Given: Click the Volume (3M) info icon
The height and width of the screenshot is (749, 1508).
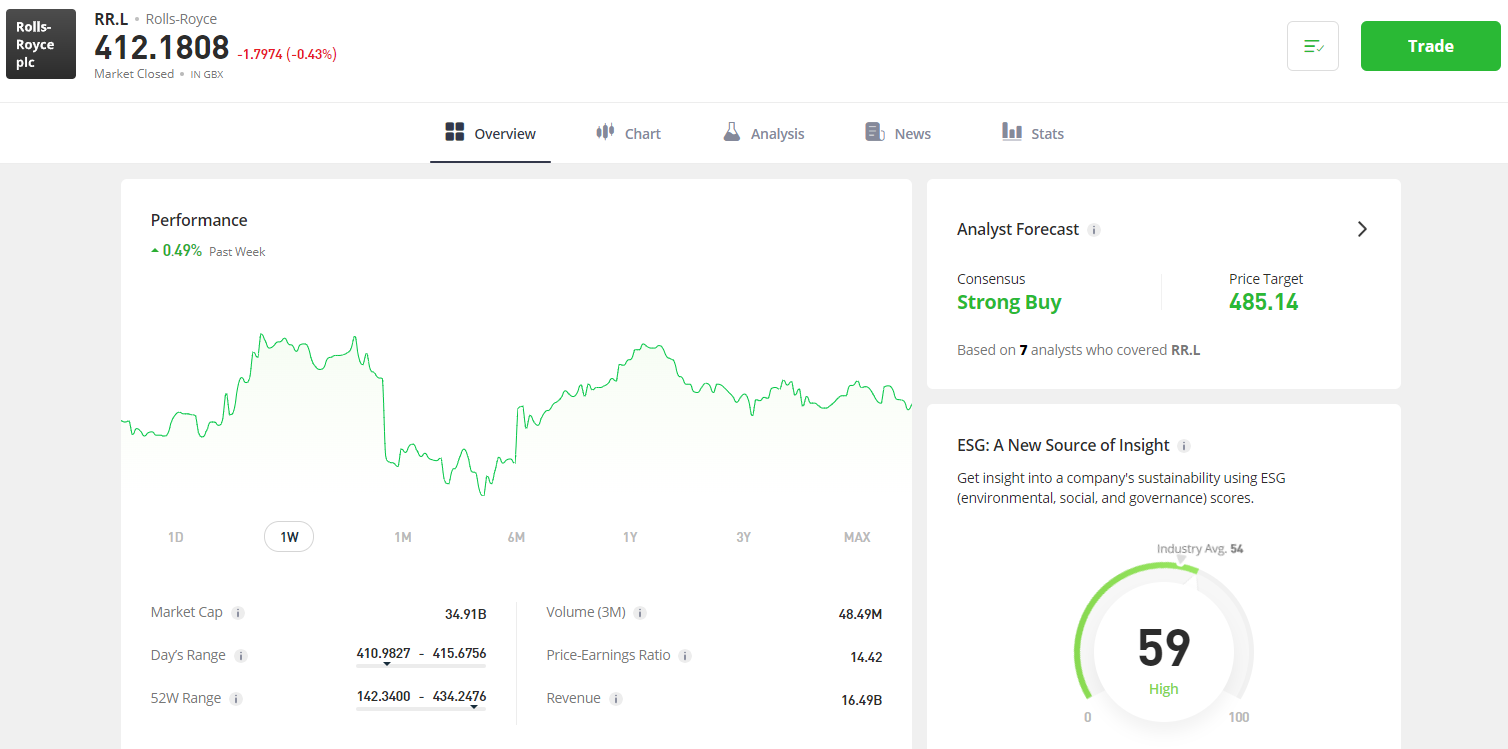Looking at the screenshot, I should tap(640, 613).
